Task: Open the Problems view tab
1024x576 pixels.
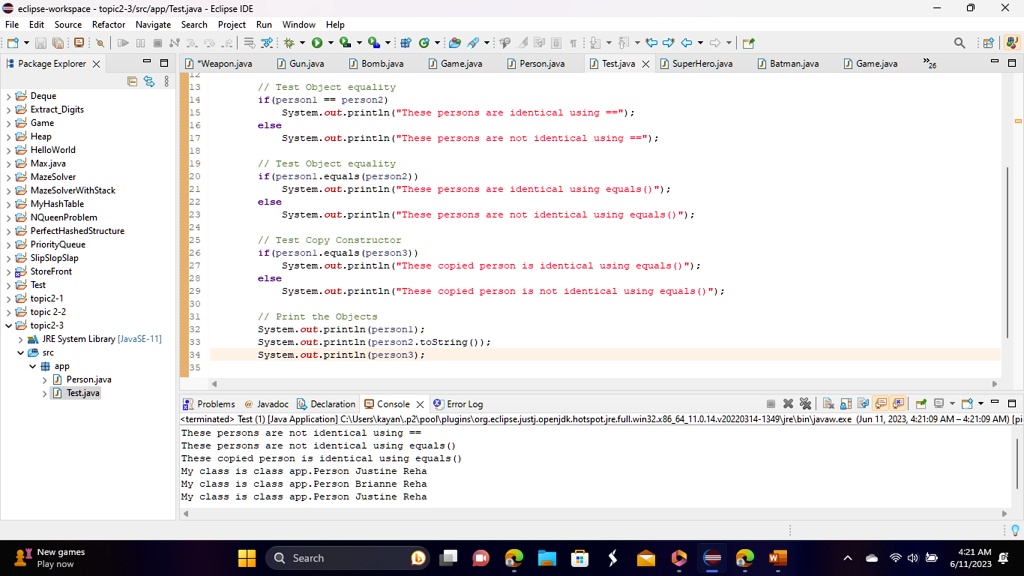Action: coord(209,404)
